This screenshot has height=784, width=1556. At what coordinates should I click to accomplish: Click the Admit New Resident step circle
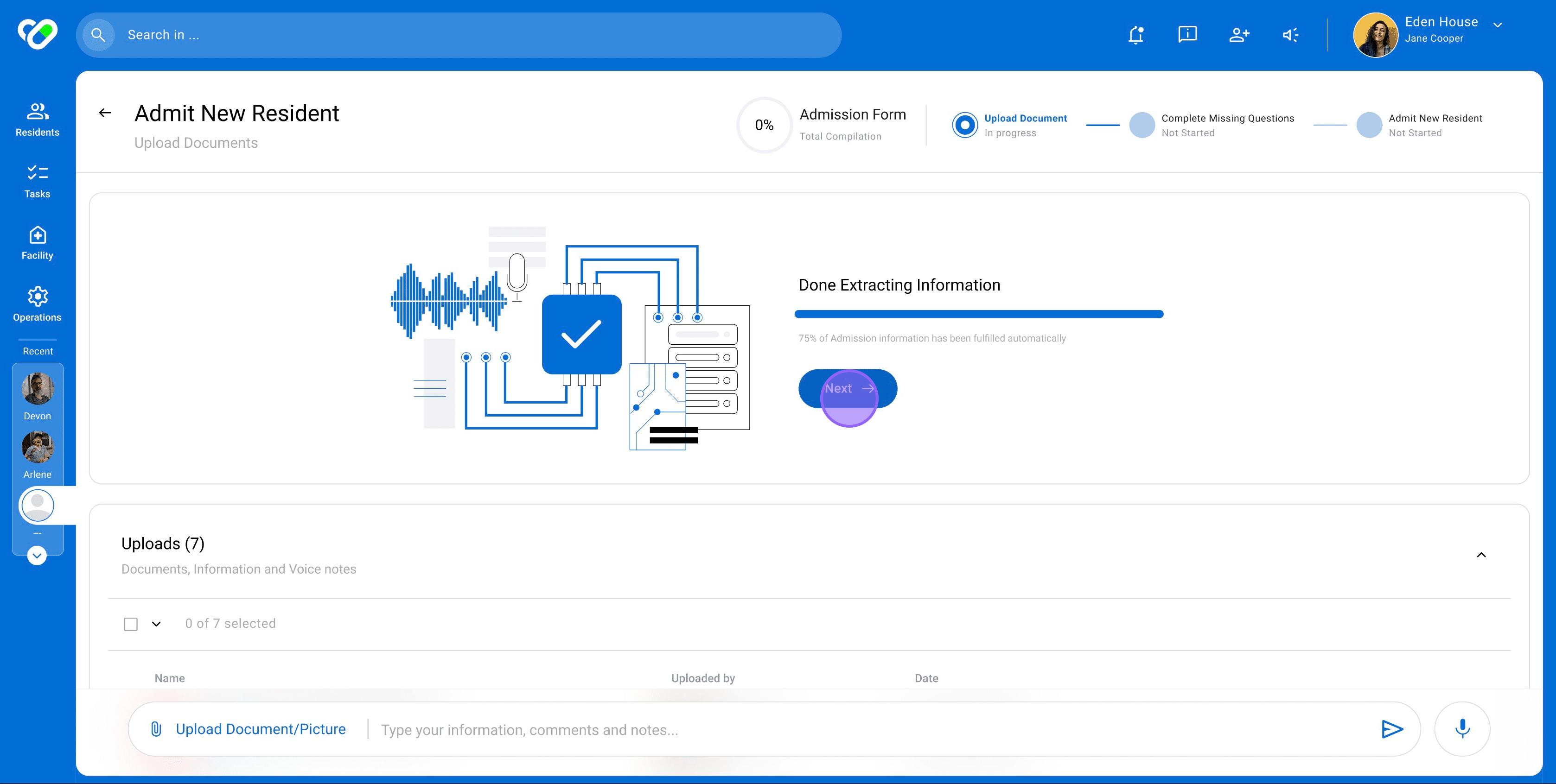coord(1369,125)
